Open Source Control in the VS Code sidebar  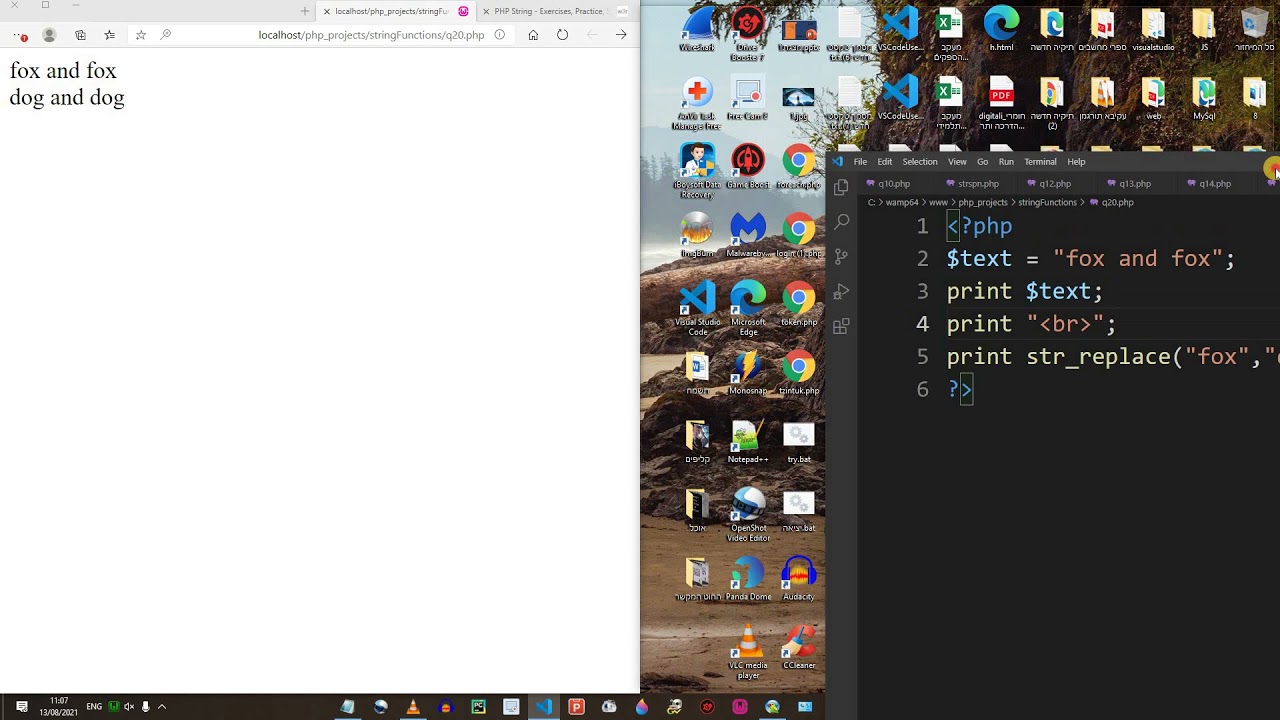pos(841,257)
